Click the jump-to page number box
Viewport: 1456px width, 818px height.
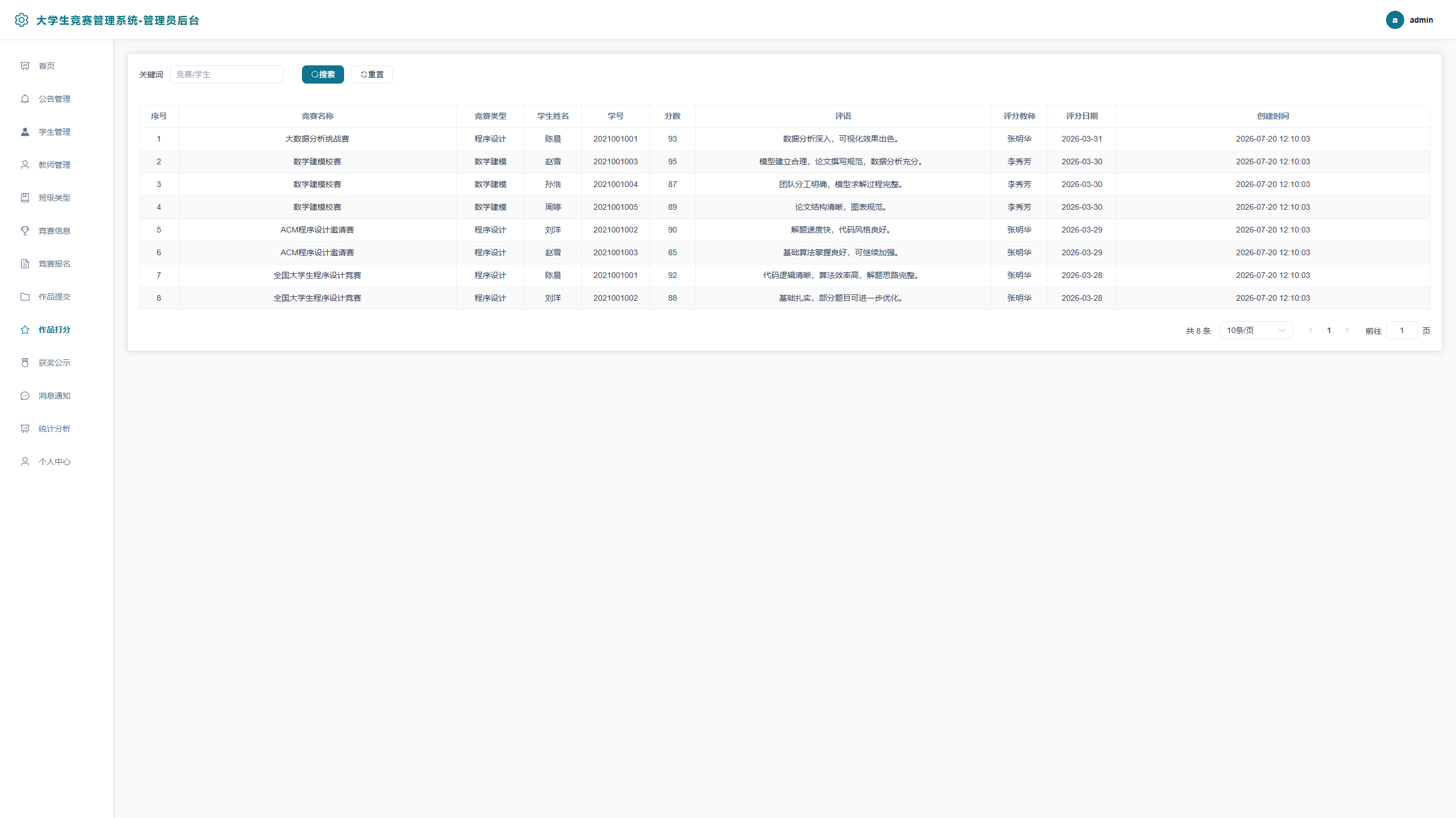point(1402,330)
